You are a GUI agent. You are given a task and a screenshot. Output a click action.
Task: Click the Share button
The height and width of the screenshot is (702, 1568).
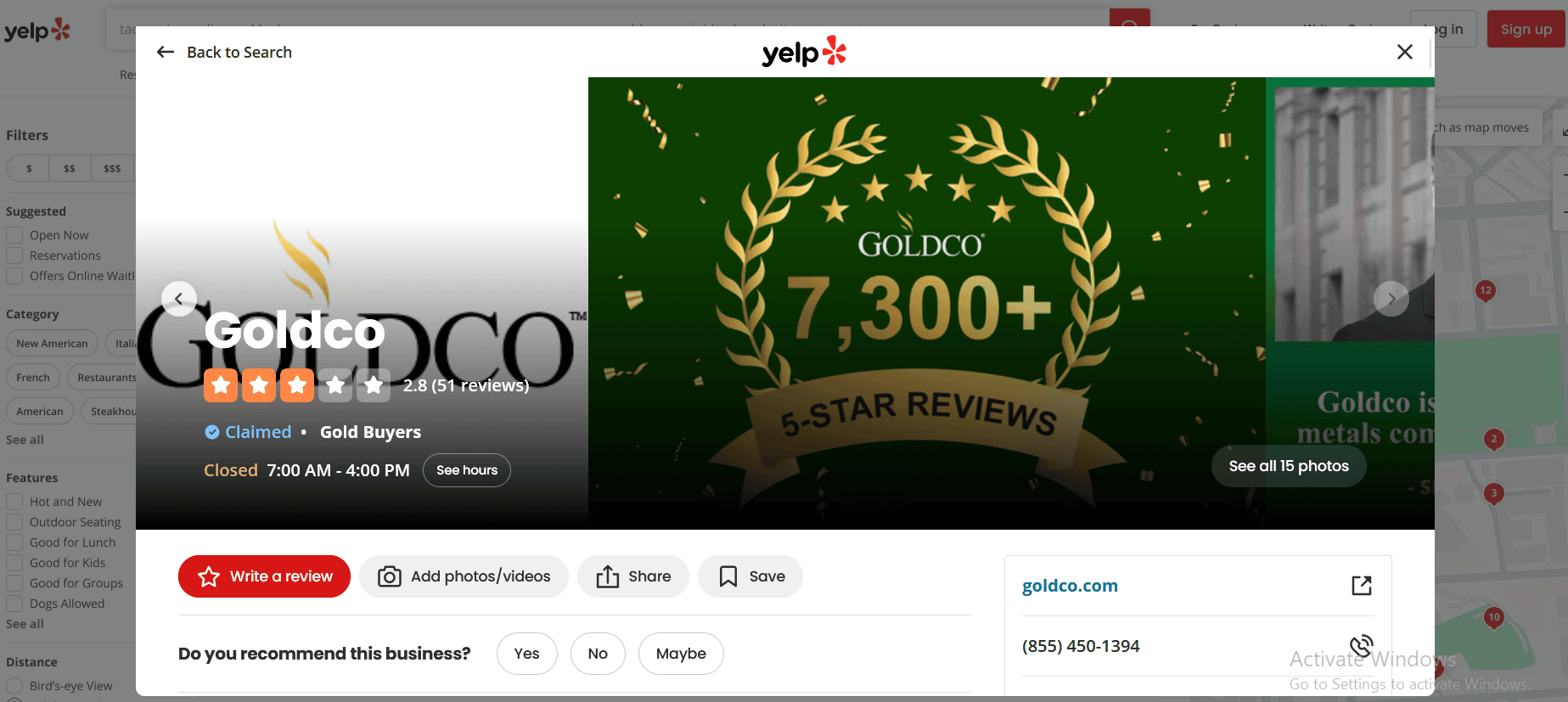[x=633, y=576]
